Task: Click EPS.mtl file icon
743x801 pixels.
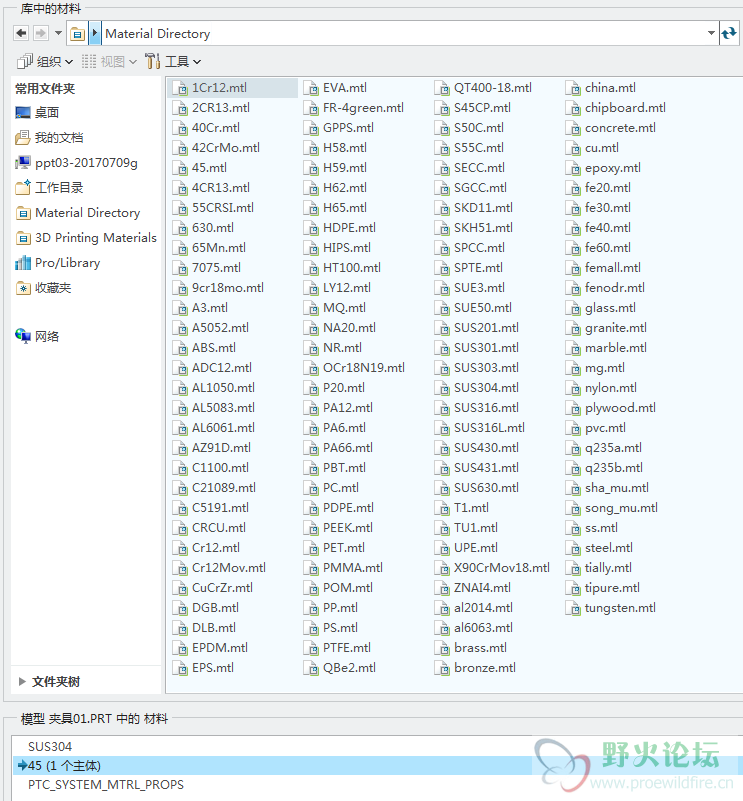Action: click(180, 668)
